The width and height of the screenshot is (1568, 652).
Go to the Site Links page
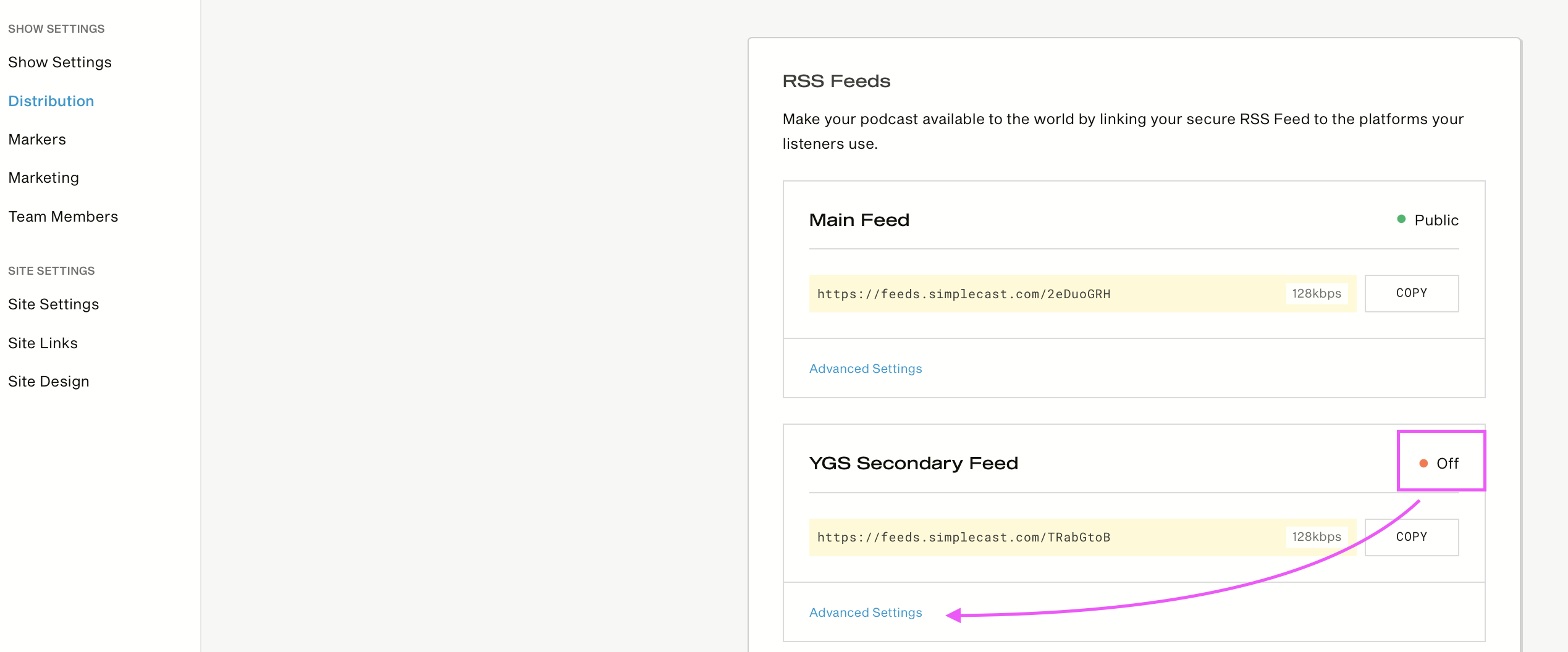pos(43,343)
